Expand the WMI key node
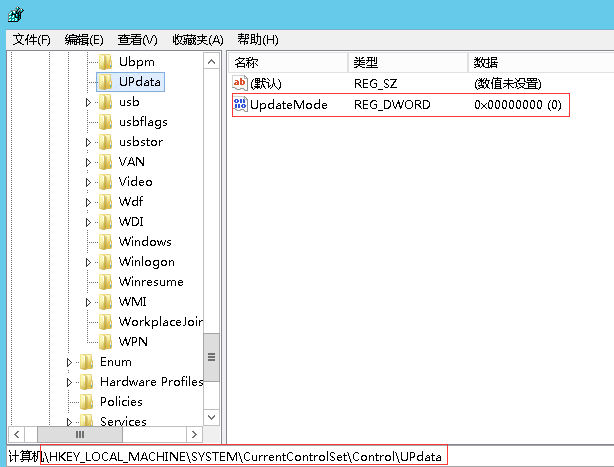614x467 pixels. tap(89, 302)
